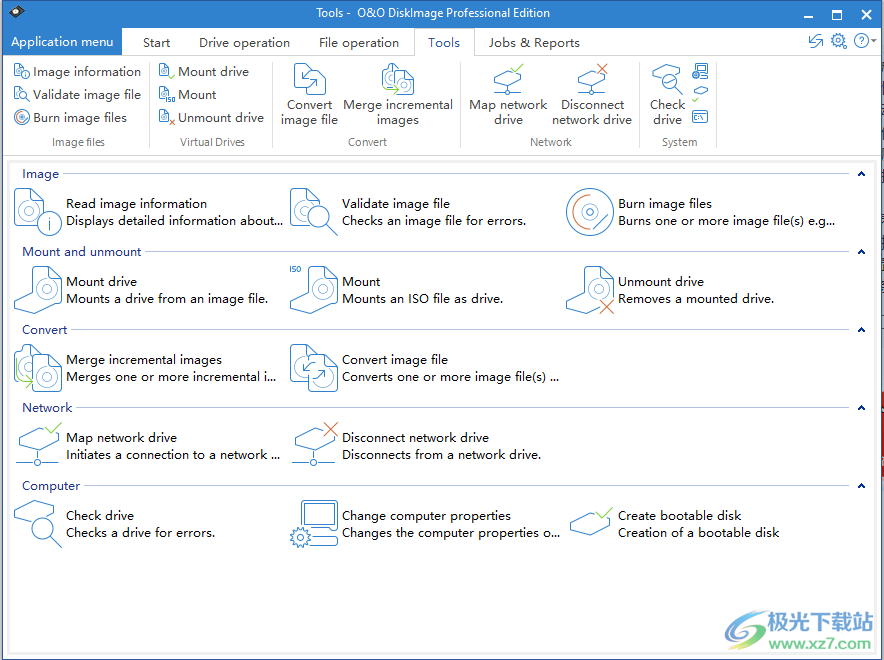Collapse the Image section
This screenshot has height=660, width=884.
(861, 173)
